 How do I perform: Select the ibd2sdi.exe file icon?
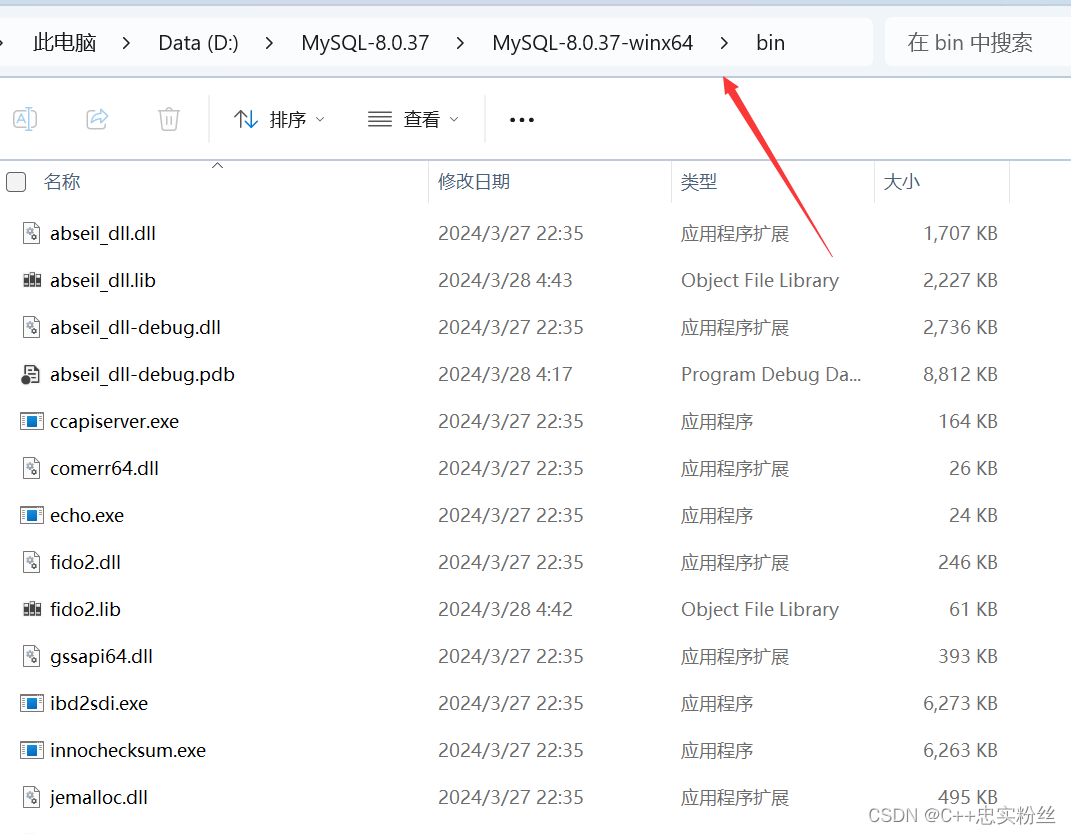[x=31, y=704]
